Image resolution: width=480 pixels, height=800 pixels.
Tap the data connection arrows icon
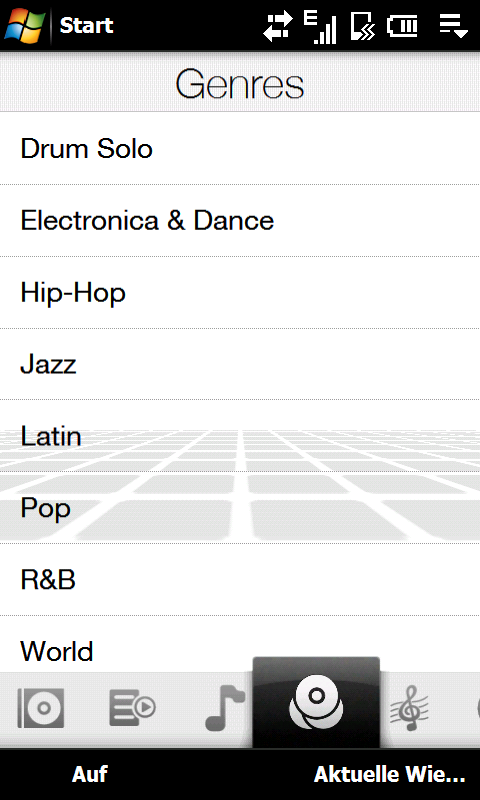(x=278, y=26)
